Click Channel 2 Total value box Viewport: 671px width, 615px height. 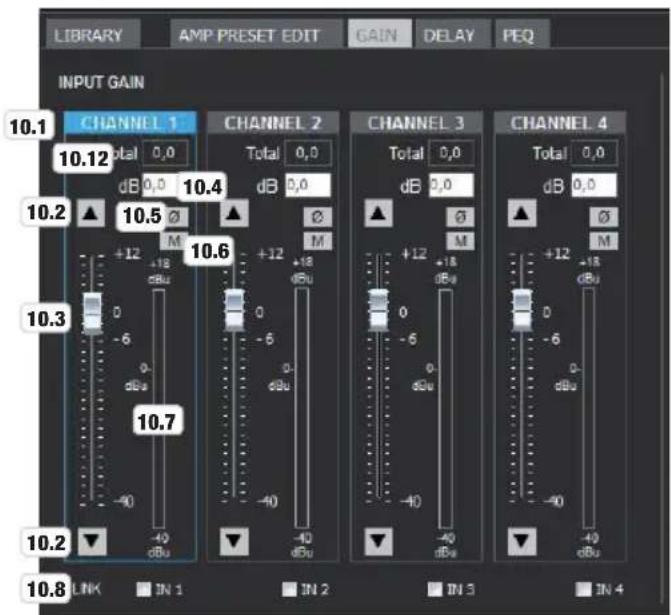[x=308, y=153]
